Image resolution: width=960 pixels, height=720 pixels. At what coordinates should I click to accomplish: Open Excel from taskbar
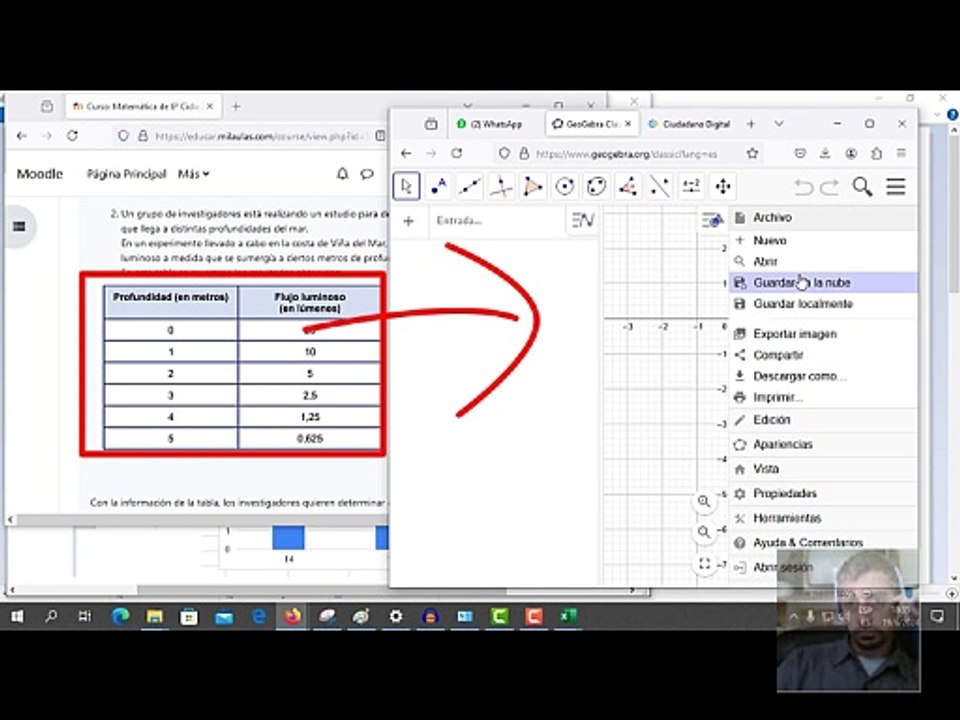pos(569,617)
